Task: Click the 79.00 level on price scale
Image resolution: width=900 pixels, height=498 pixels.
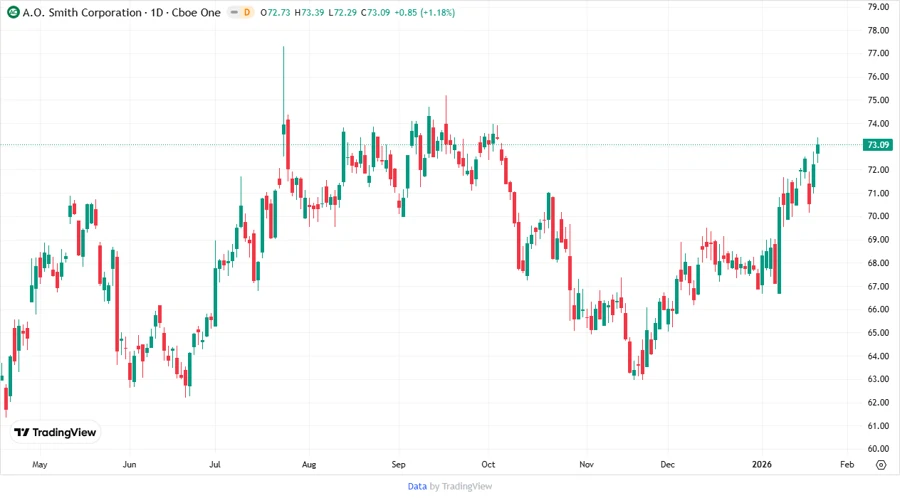Action: point(878,7)
